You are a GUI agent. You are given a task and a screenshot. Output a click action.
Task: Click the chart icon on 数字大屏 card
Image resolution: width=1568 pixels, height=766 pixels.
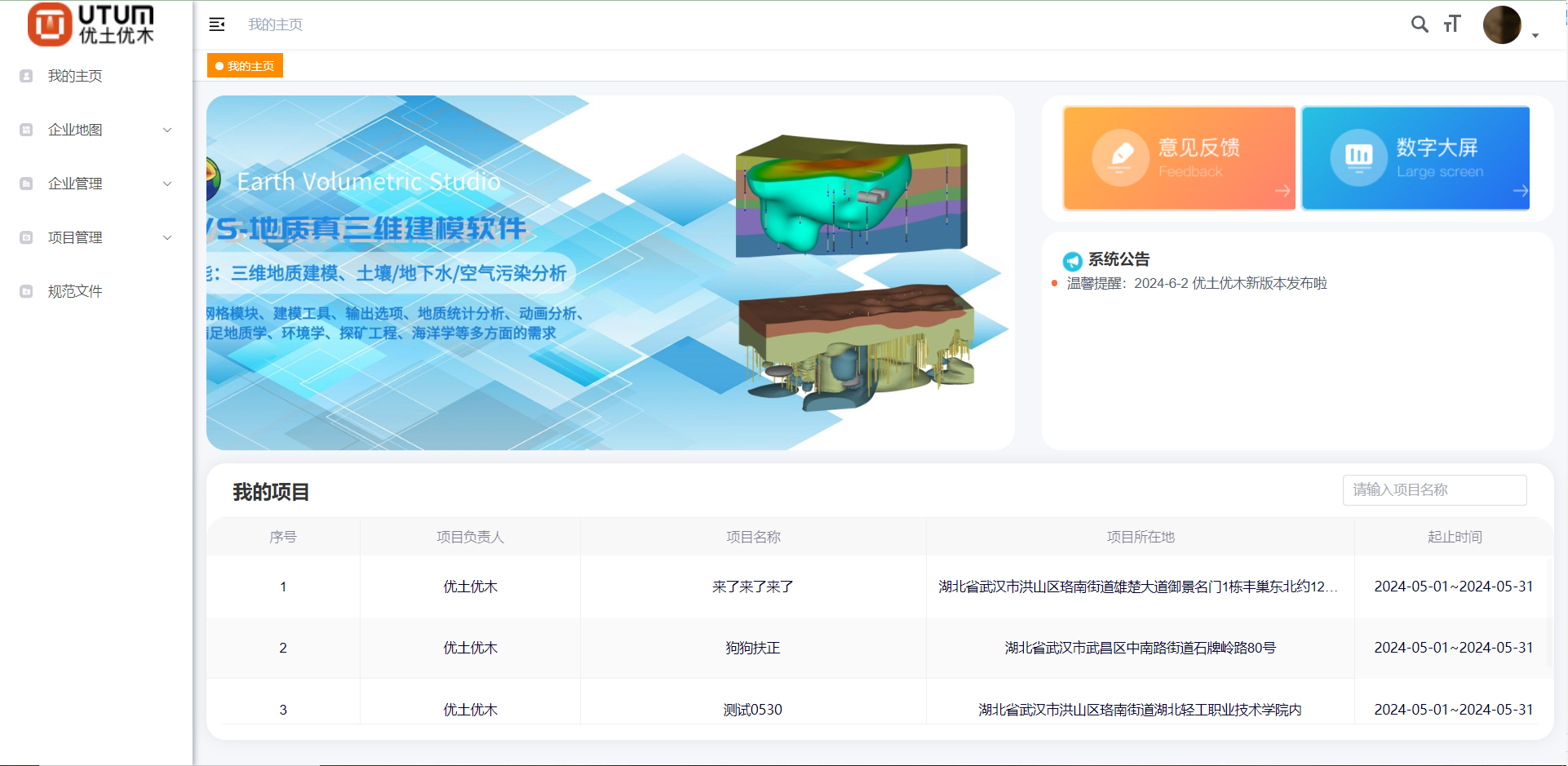click(1358, 157)
